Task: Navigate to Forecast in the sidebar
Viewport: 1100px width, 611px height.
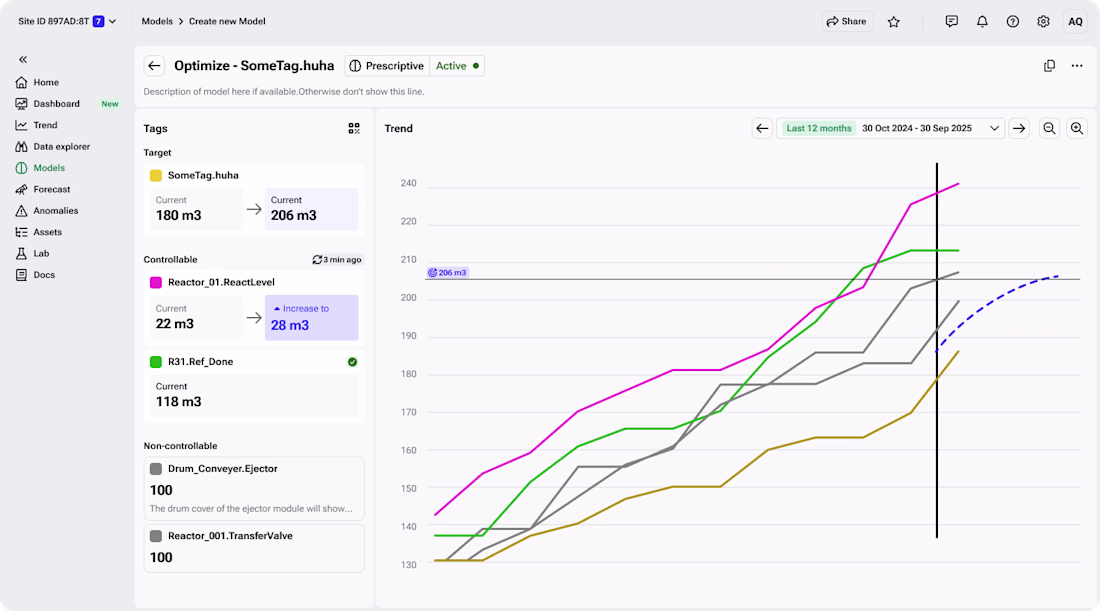Action: coord(51,189)
